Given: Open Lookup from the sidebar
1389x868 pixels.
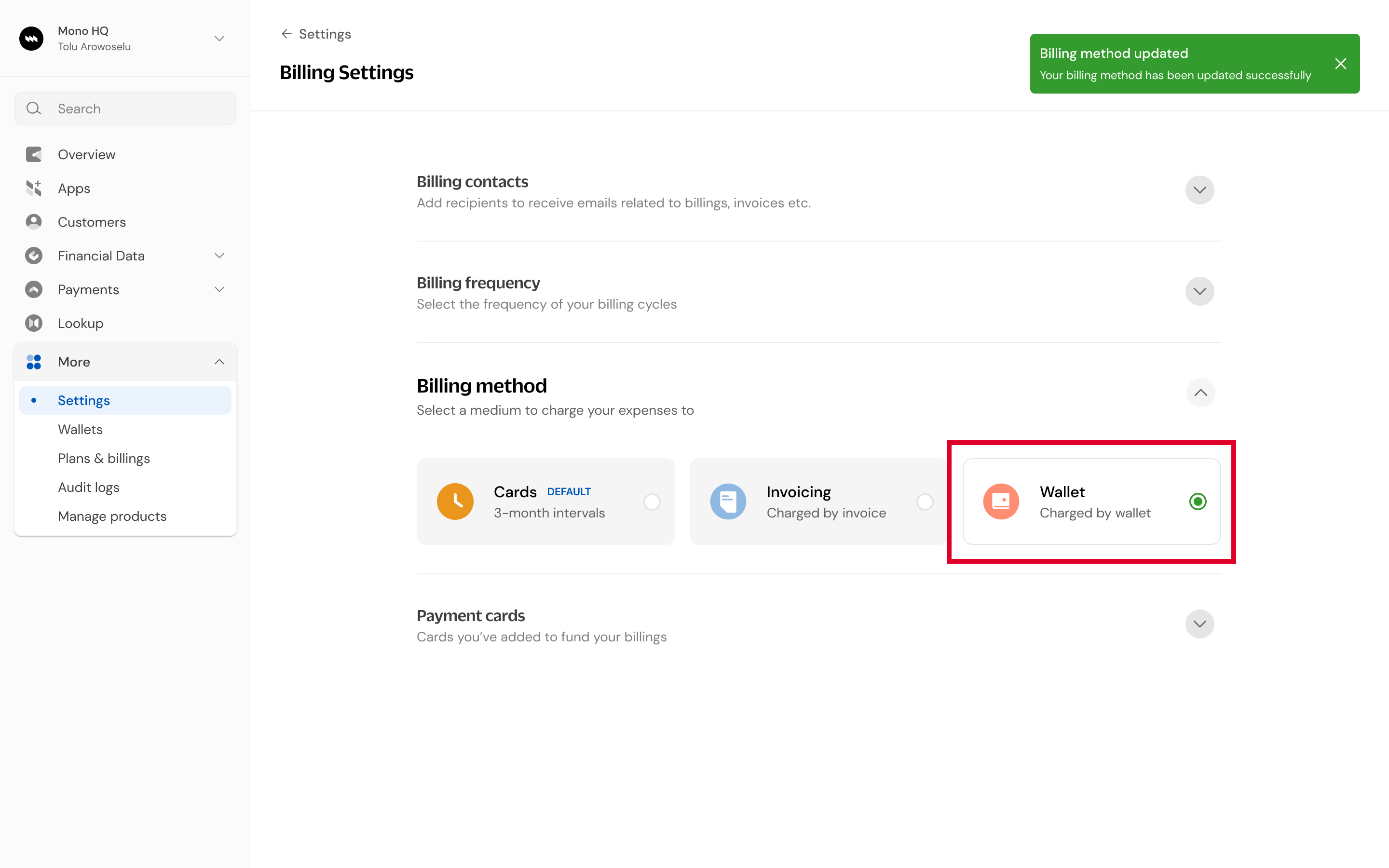Looking at the screenshot, I should click(x=81, y=323).
